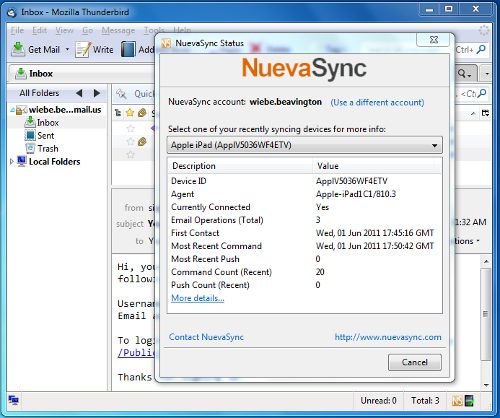The image size is (500, 418).
Task: Select Command Count (Recent) row
Action: (305, 272)
